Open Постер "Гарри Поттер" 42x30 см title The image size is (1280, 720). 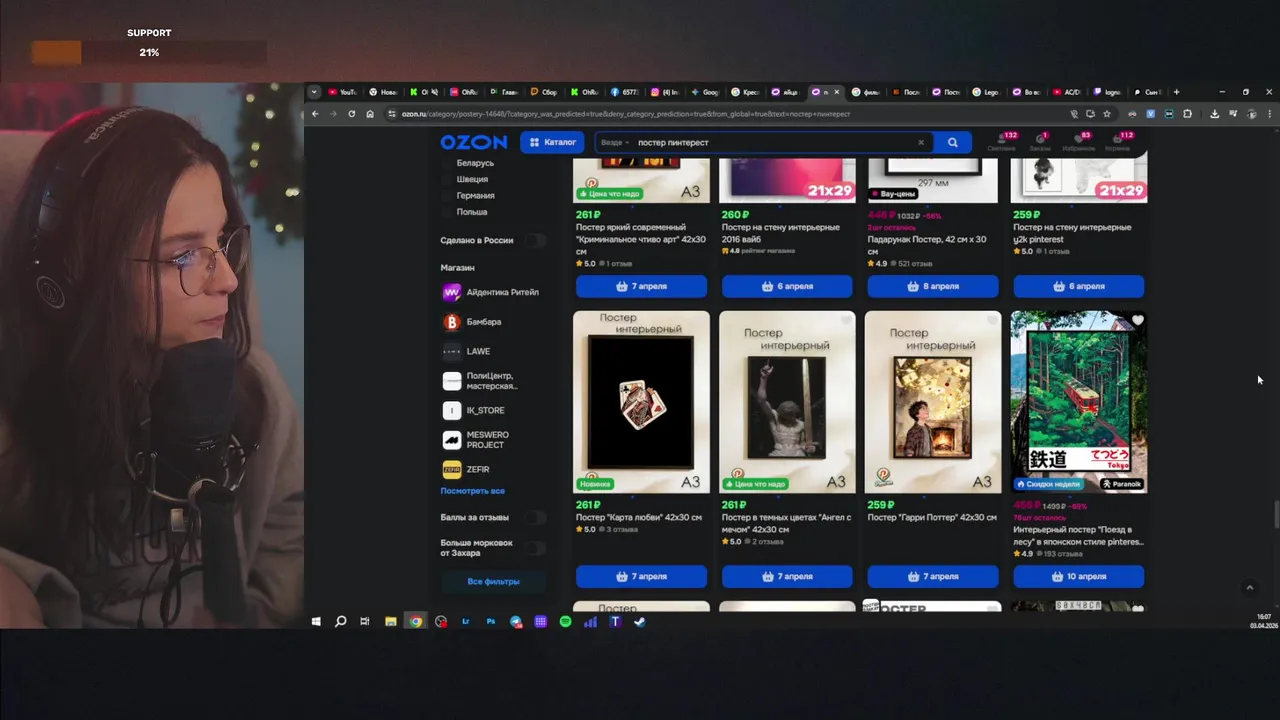[932, 517]
